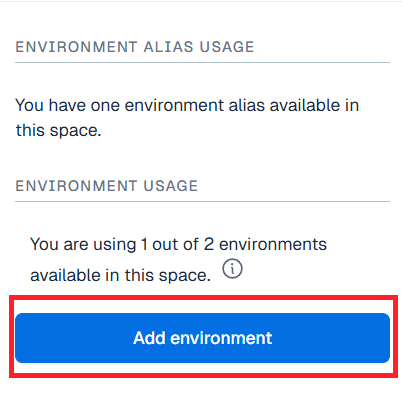Click the environment alias availability paragraph
This screenshot has height=400, width=402.
(187, 118)
